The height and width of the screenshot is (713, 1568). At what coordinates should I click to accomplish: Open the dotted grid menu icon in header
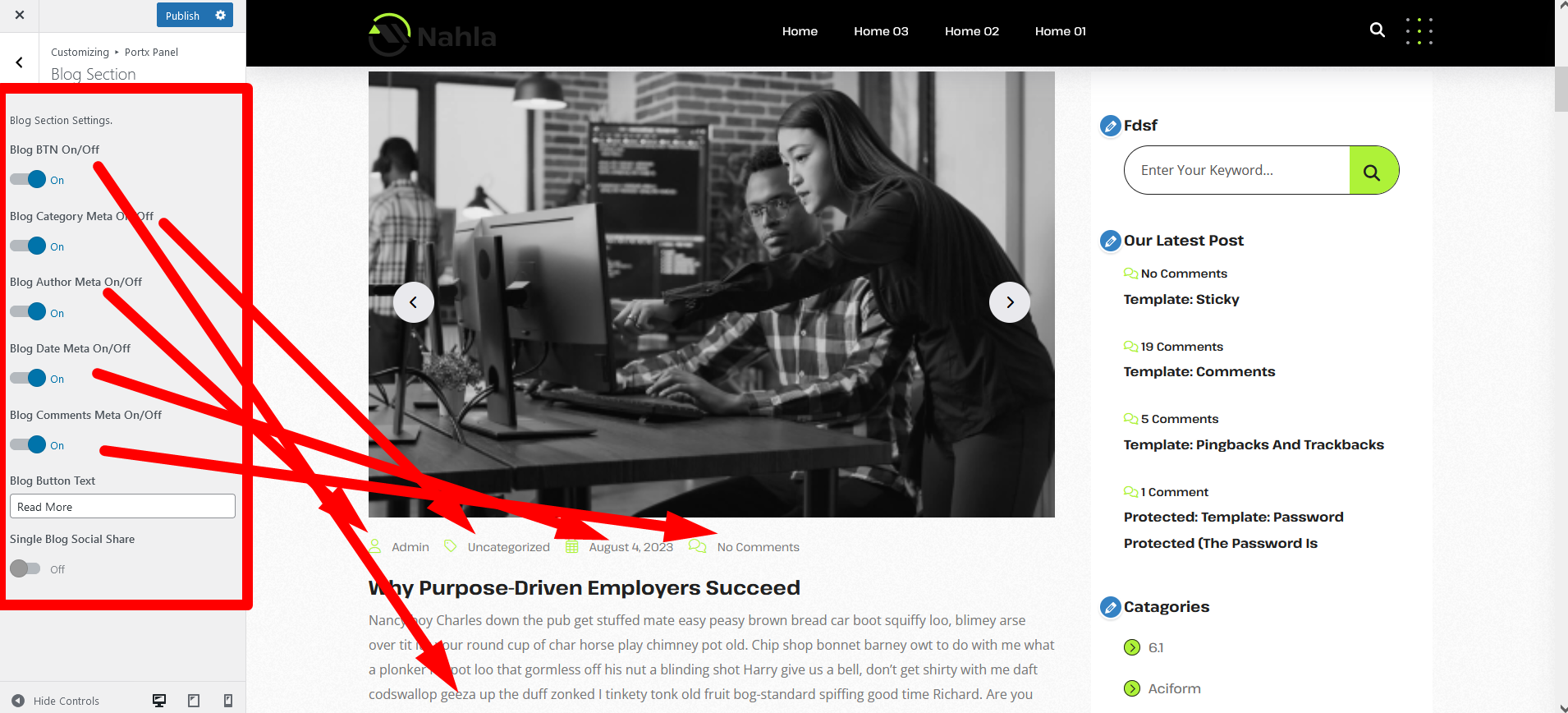tap(1419, 31)
